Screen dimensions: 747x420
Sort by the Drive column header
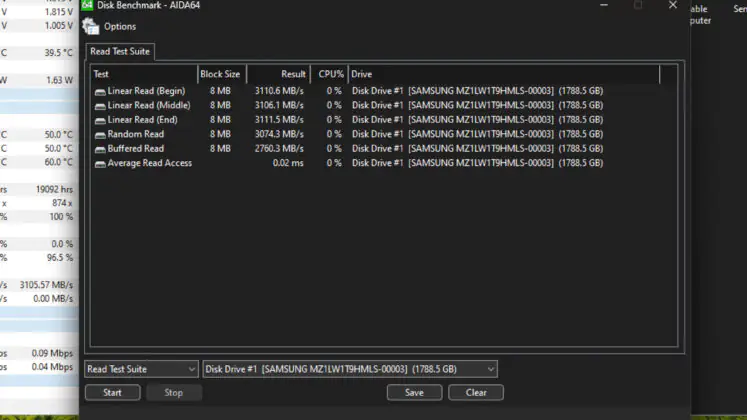click(504, 74)
